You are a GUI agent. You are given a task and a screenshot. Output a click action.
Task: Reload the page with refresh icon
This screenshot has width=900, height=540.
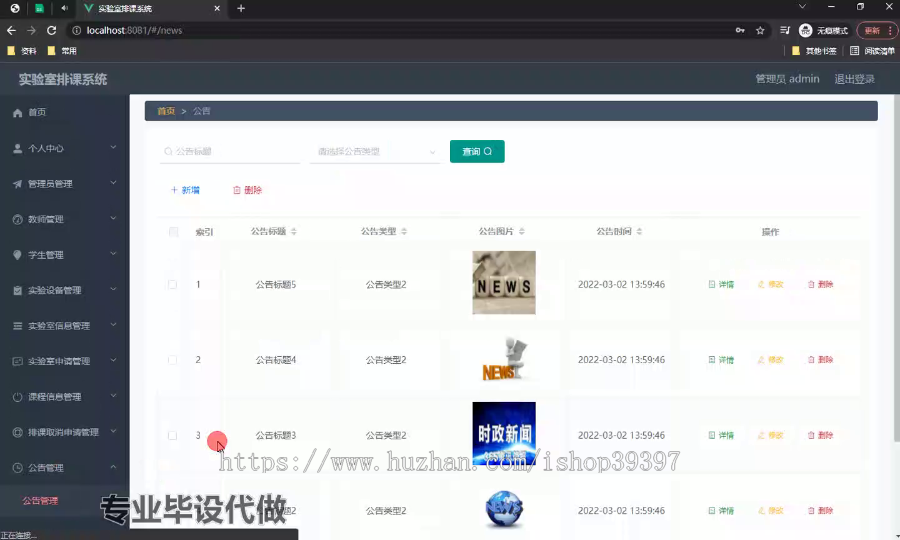(52, 30)
